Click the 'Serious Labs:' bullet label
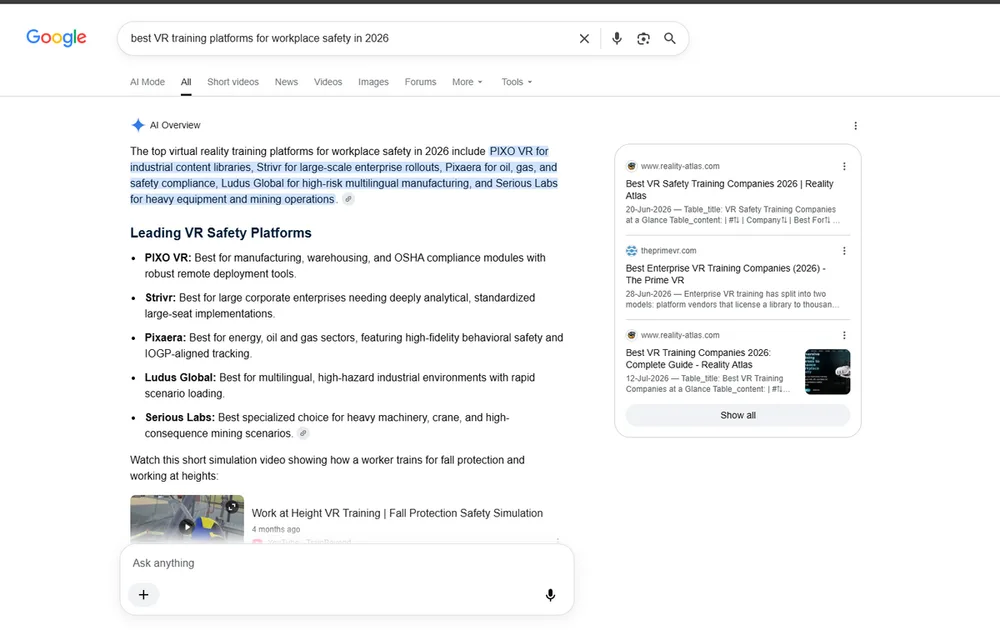Image resolution: width=1000 pixels, height=630 pixels. [180, 418]
